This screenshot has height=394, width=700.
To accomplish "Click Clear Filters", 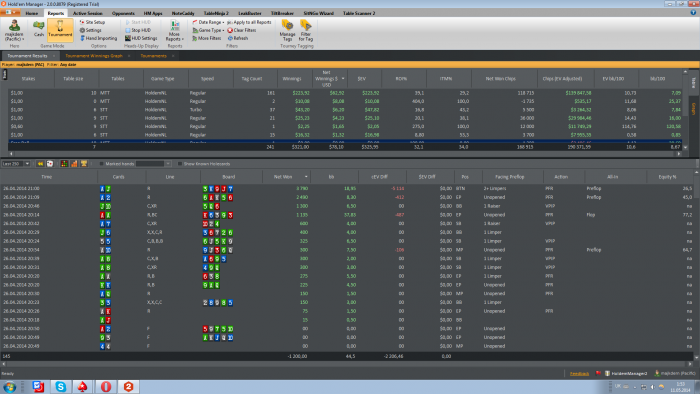I will (242, 30).
